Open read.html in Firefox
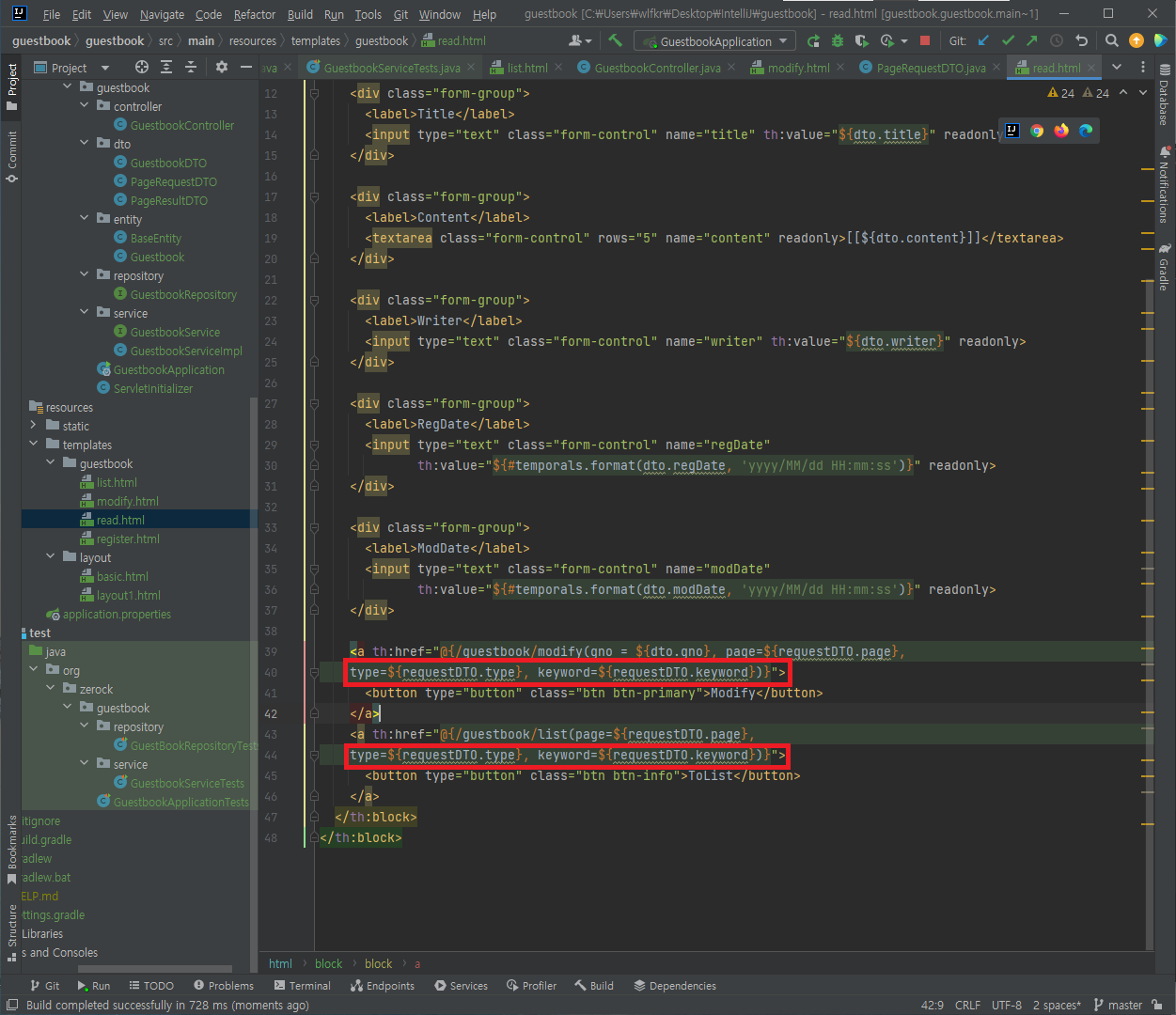This screenshot has height=1015, width=1176. click(x=1061, y=131)
